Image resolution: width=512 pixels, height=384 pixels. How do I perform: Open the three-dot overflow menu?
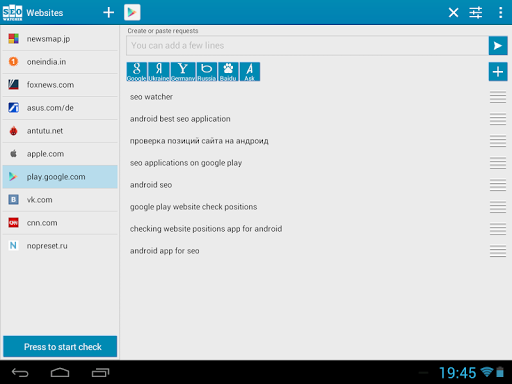[x=500, y=13]
